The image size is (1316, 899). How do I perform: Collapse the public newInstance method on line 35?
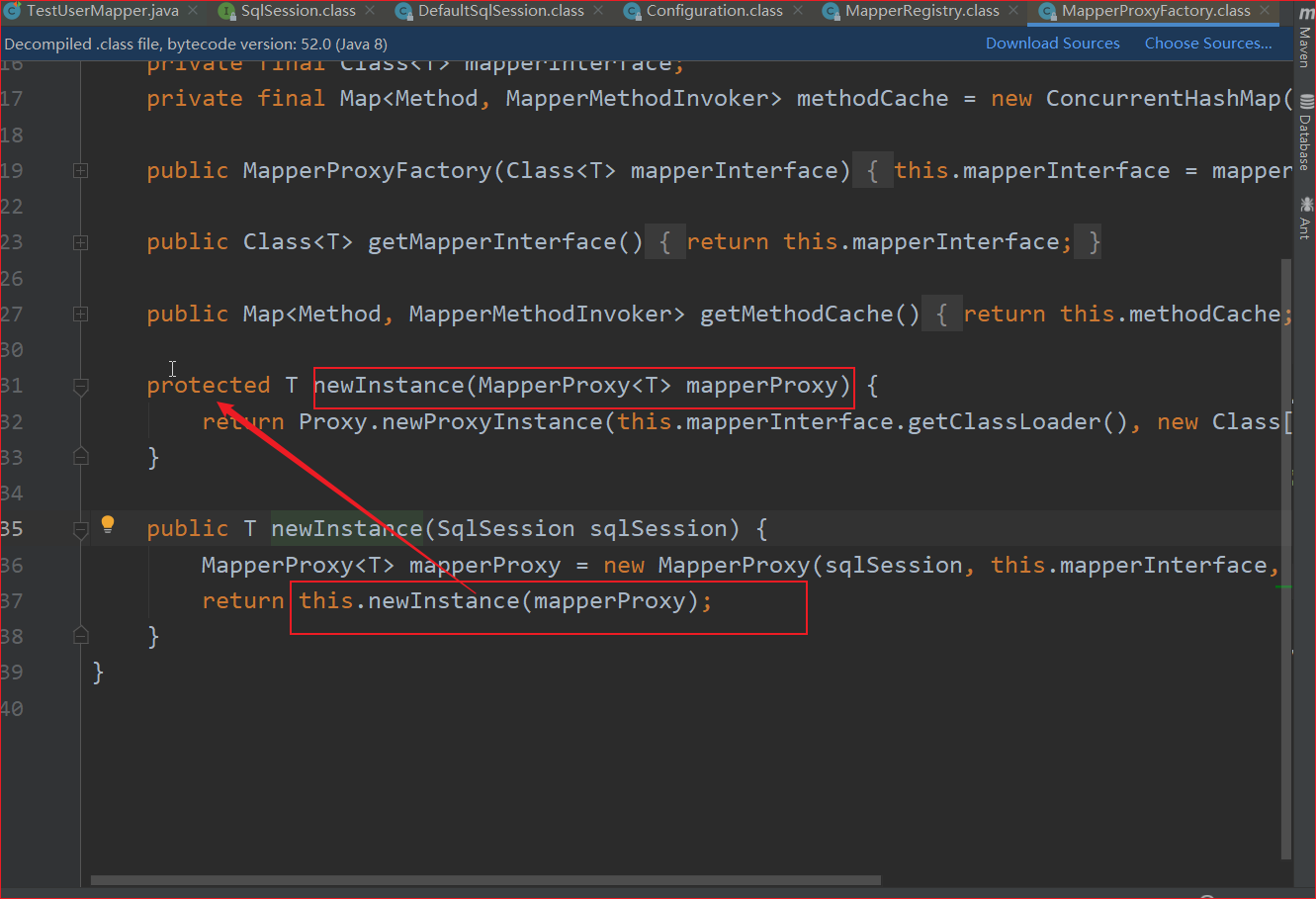(x=81, y=529)
